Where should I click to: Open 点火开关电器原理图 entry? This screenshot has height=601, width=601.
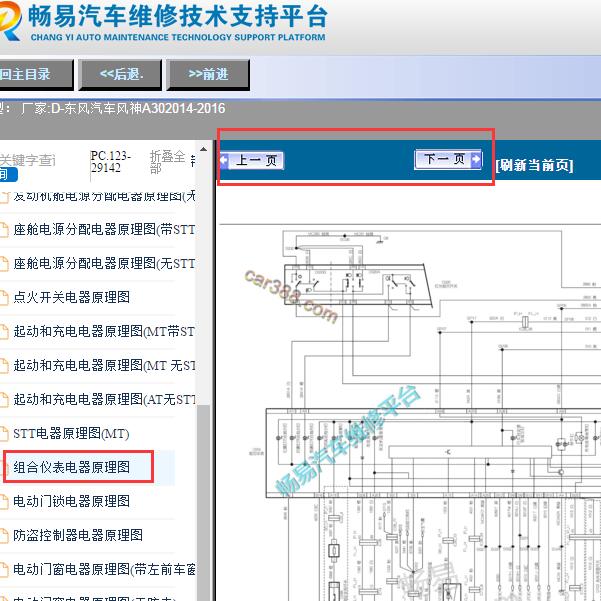pyautogui.click(x=72, y=297)
